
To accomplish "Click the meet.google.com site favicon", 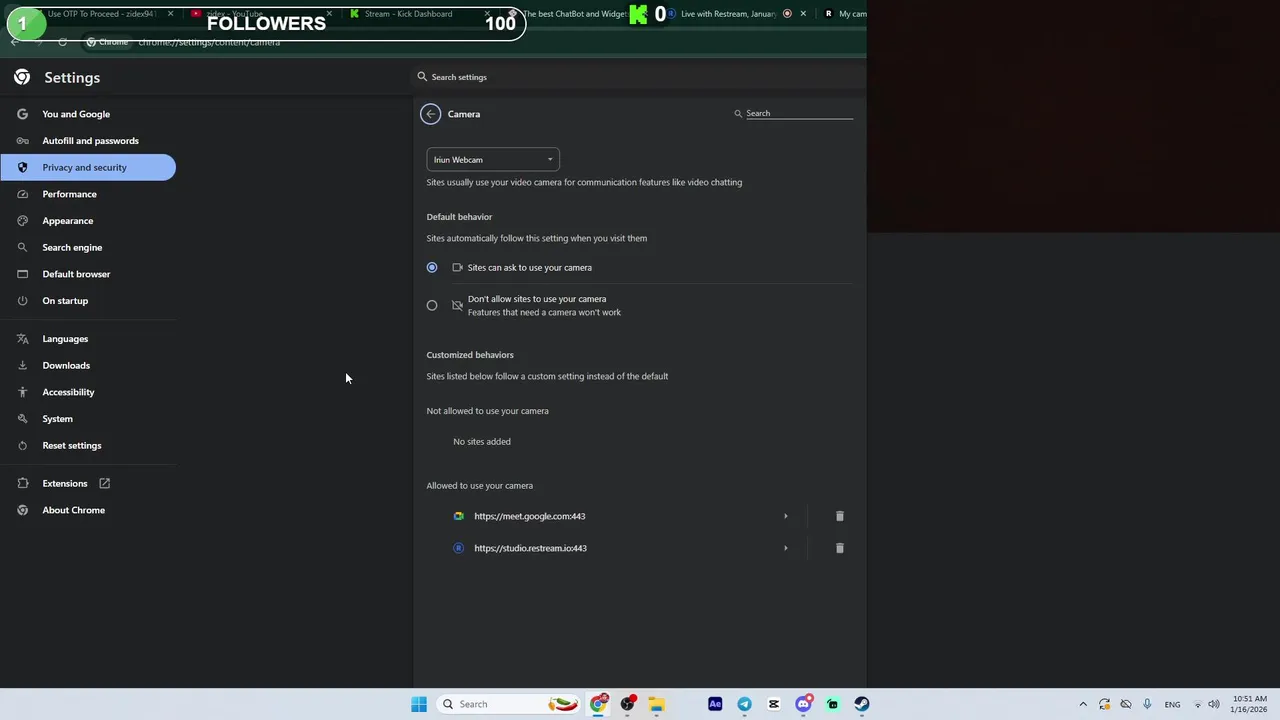I will 458,516.
